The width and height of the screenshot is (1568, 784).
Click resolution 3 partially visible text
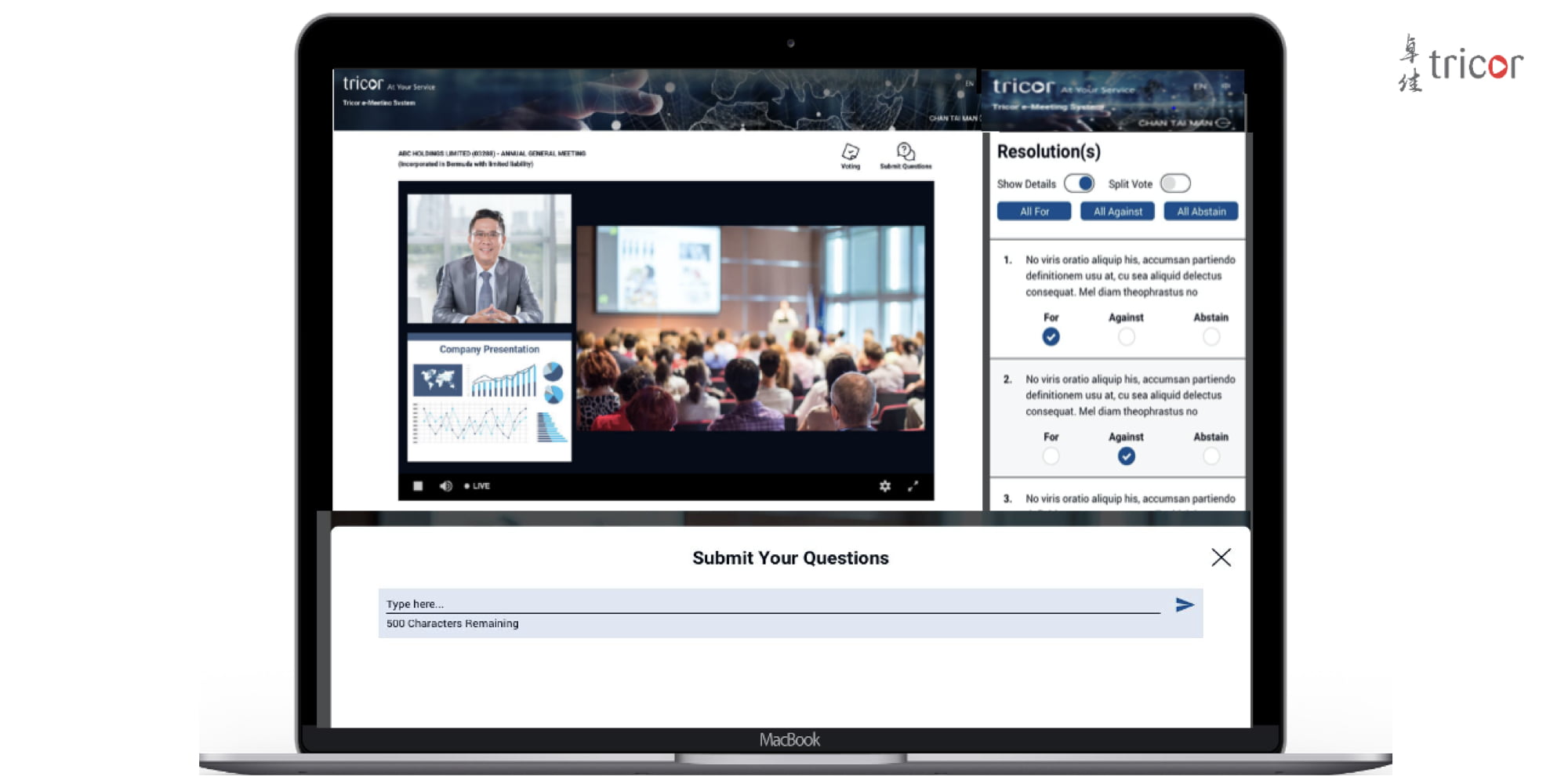pyautogui.click(x=1130, y=499)
